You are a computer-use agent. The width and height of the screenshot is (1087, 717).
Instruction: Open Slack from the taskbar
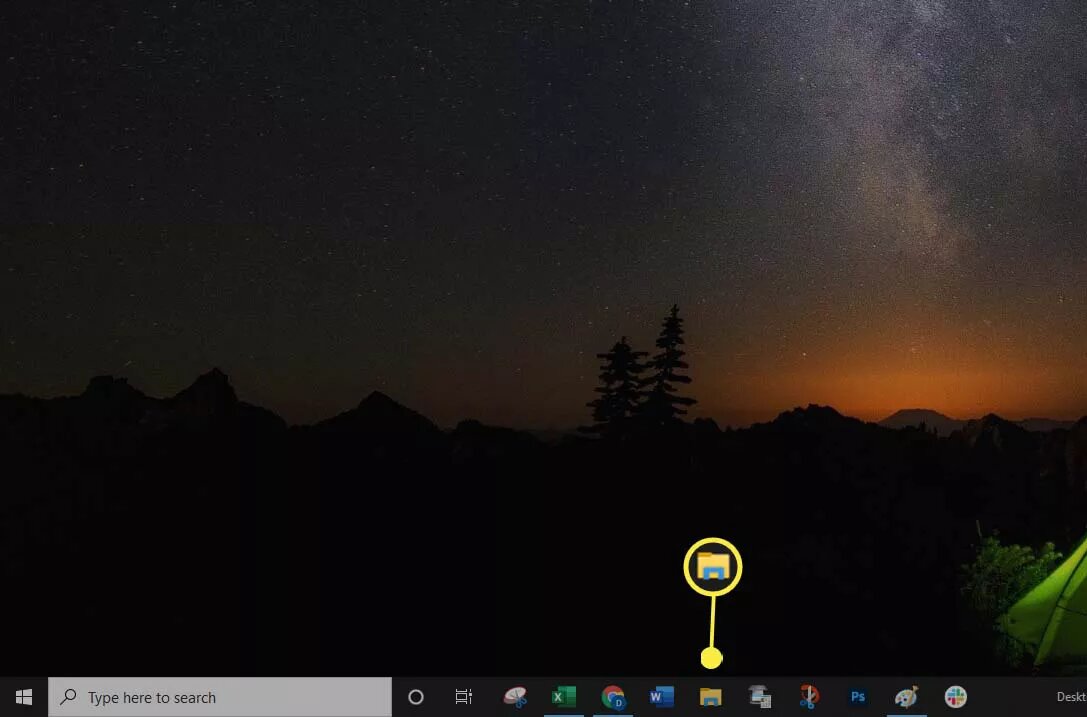(x=955, y=697)
